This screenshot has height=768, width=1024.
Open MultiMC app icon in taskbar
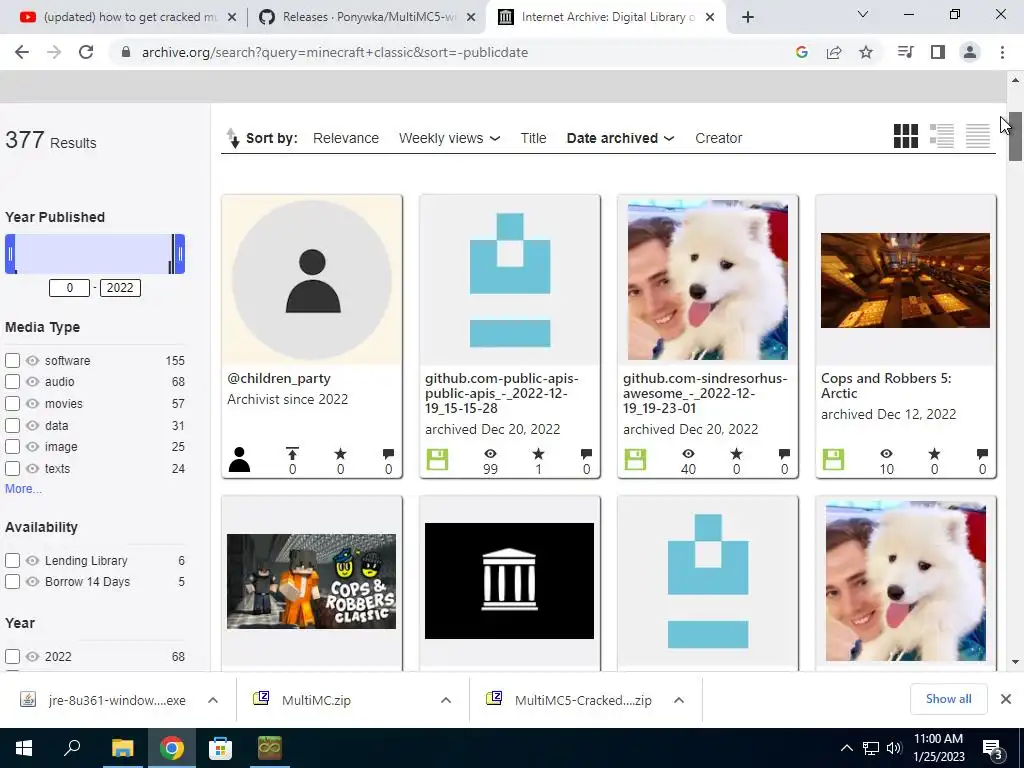coord(269,748)
